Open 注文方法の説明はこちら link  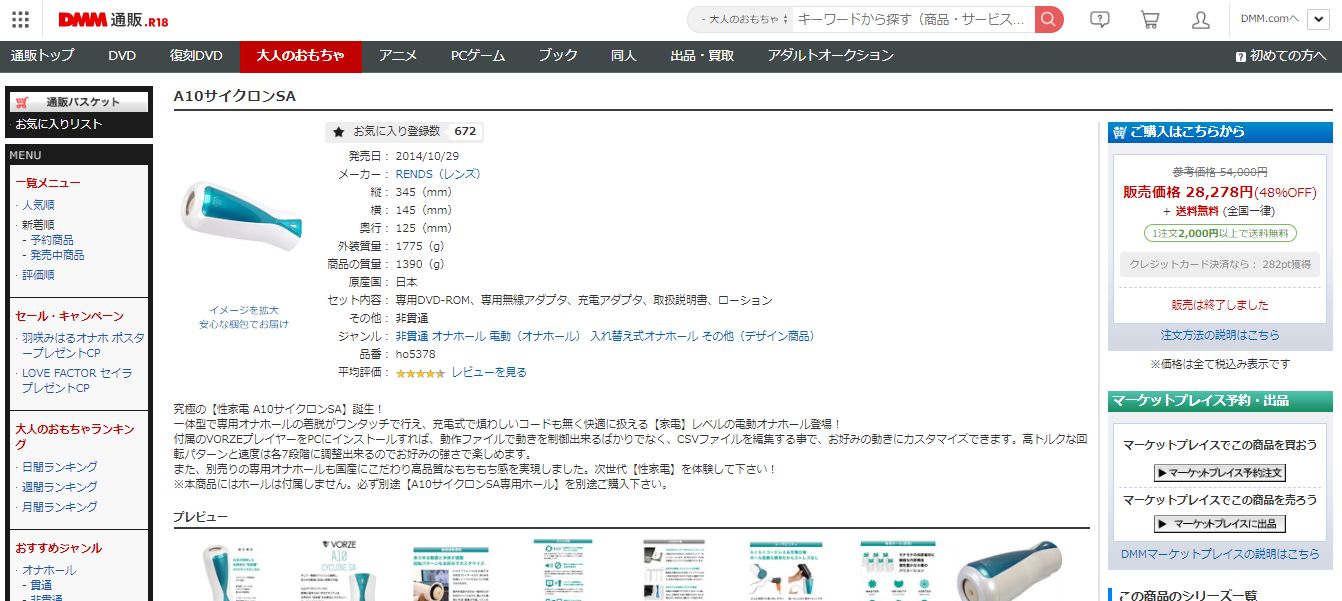(1220, 335)
